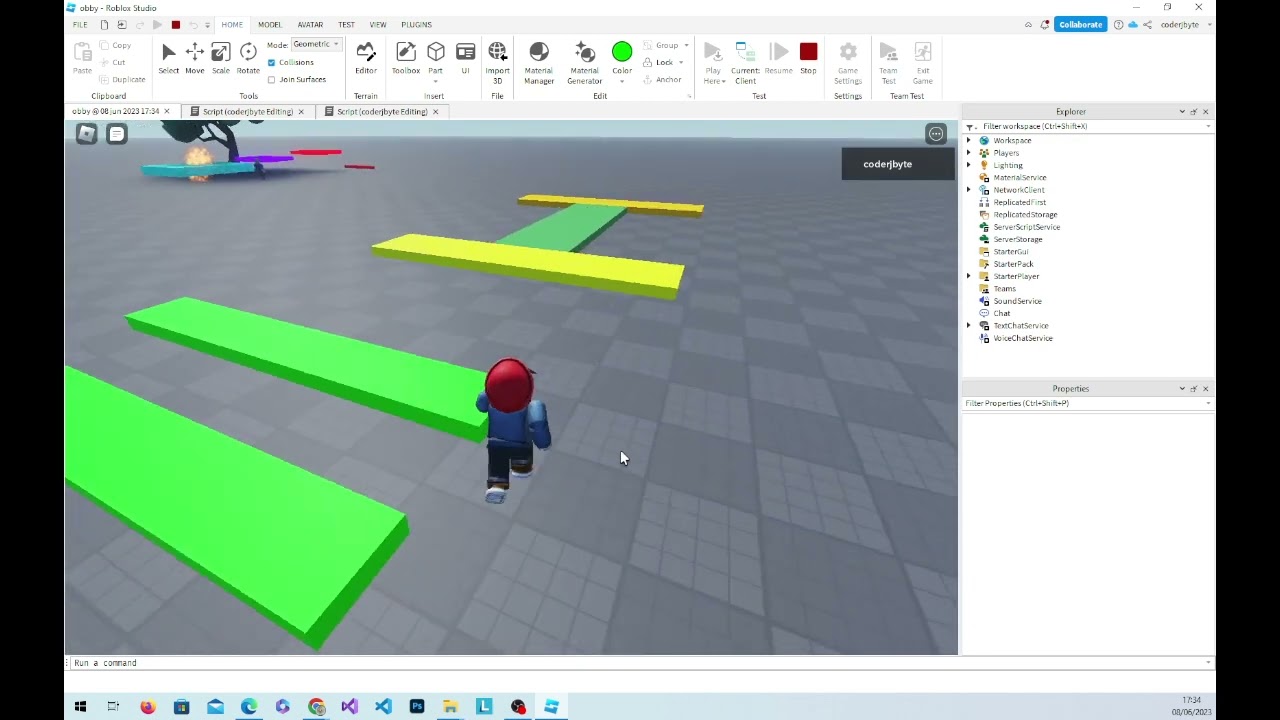Viewport: 1280px width, 720px height.
Task: Expand the NetworkClient tree node
Action: (x=968, y=190)
